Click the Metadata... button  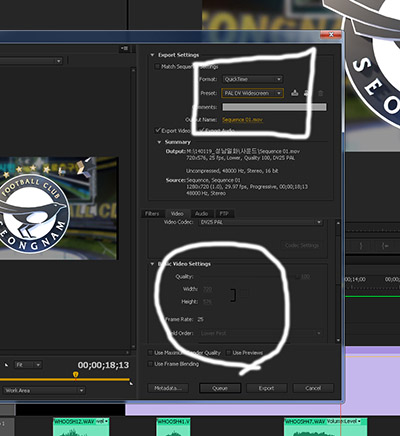tap(168, 388)
